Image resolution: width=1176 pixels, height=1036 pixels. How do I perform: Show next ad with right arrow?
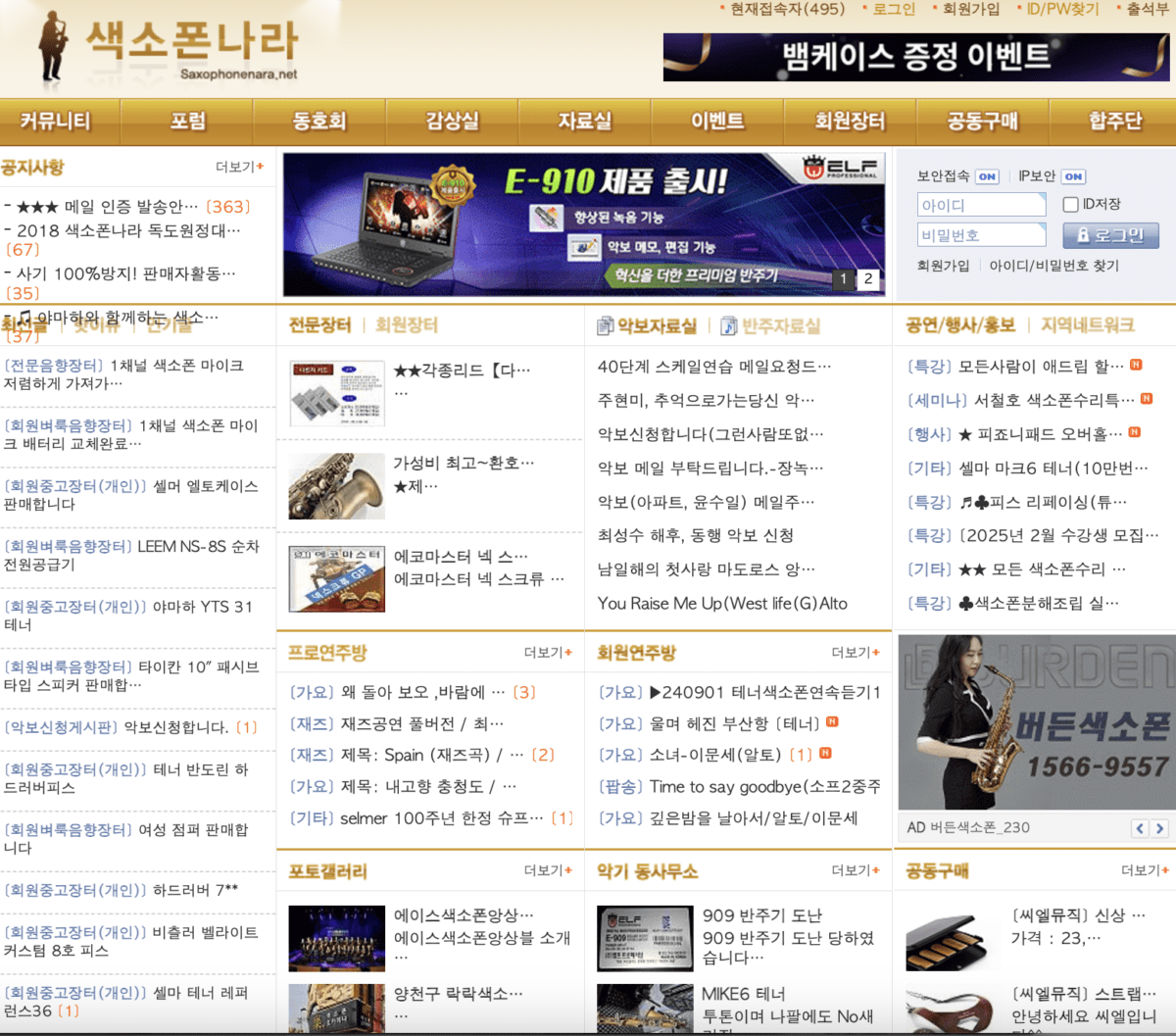point(1160,828)
